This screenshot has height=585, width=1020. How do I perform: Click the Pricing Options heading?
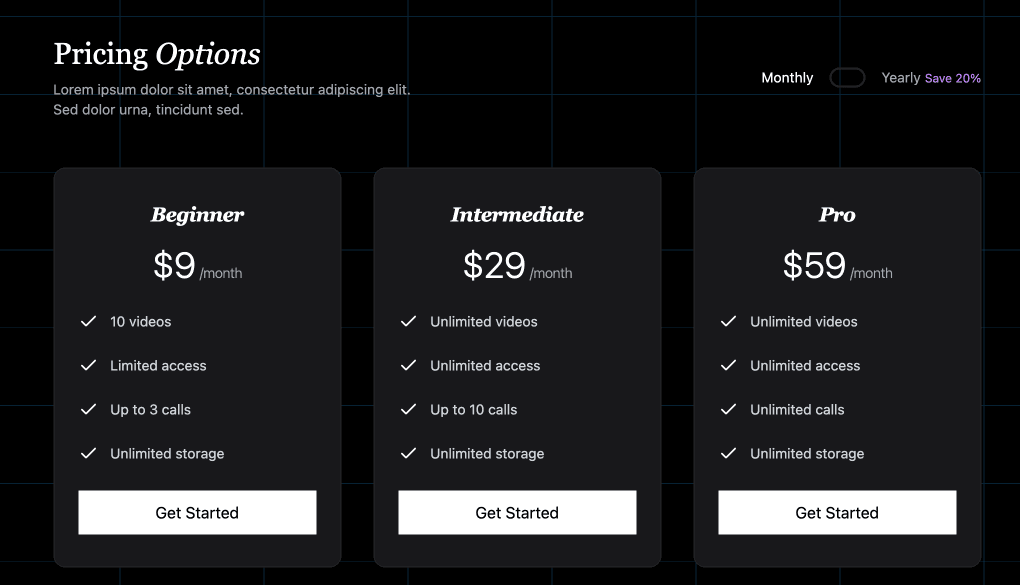click(157, 53)
